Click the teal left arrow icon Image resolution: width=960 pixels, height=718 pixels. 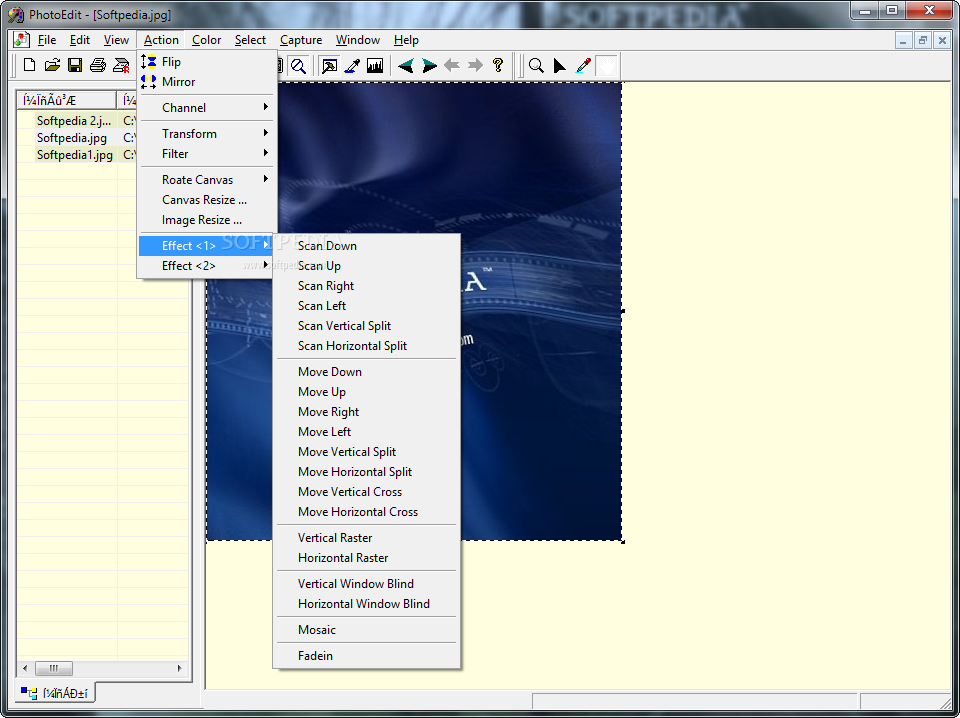point(405,65)
